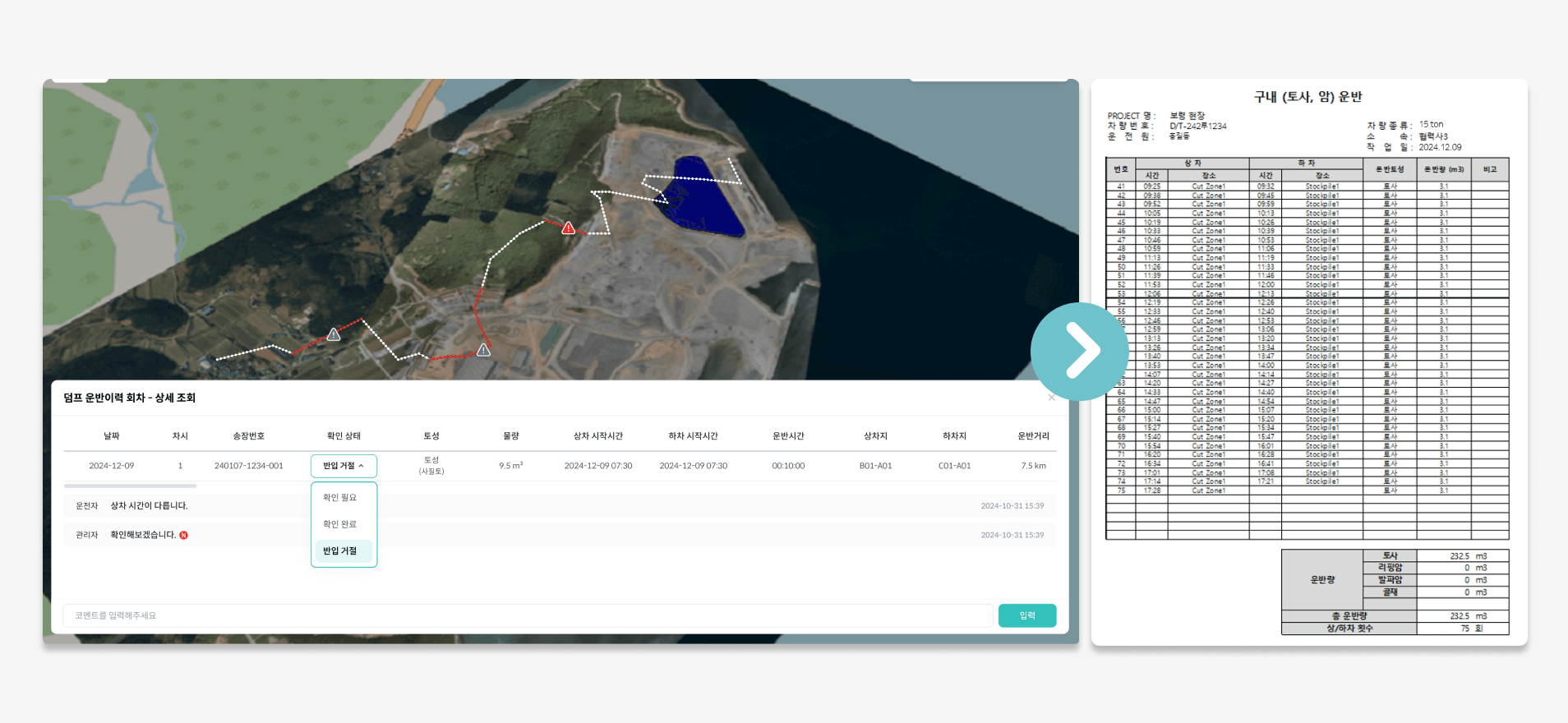This screenshot has width=1568, height=723.
Task: Click the 운전자 comment row
Action: [148, 506]
